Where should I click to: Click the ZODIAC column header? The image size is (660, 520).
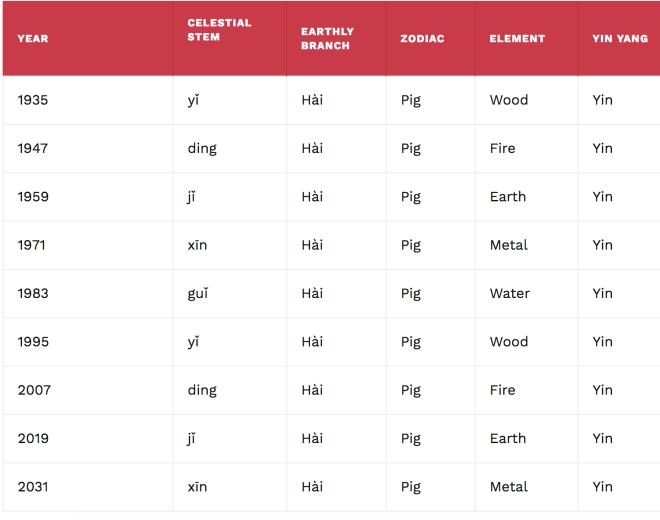[422, 39]
